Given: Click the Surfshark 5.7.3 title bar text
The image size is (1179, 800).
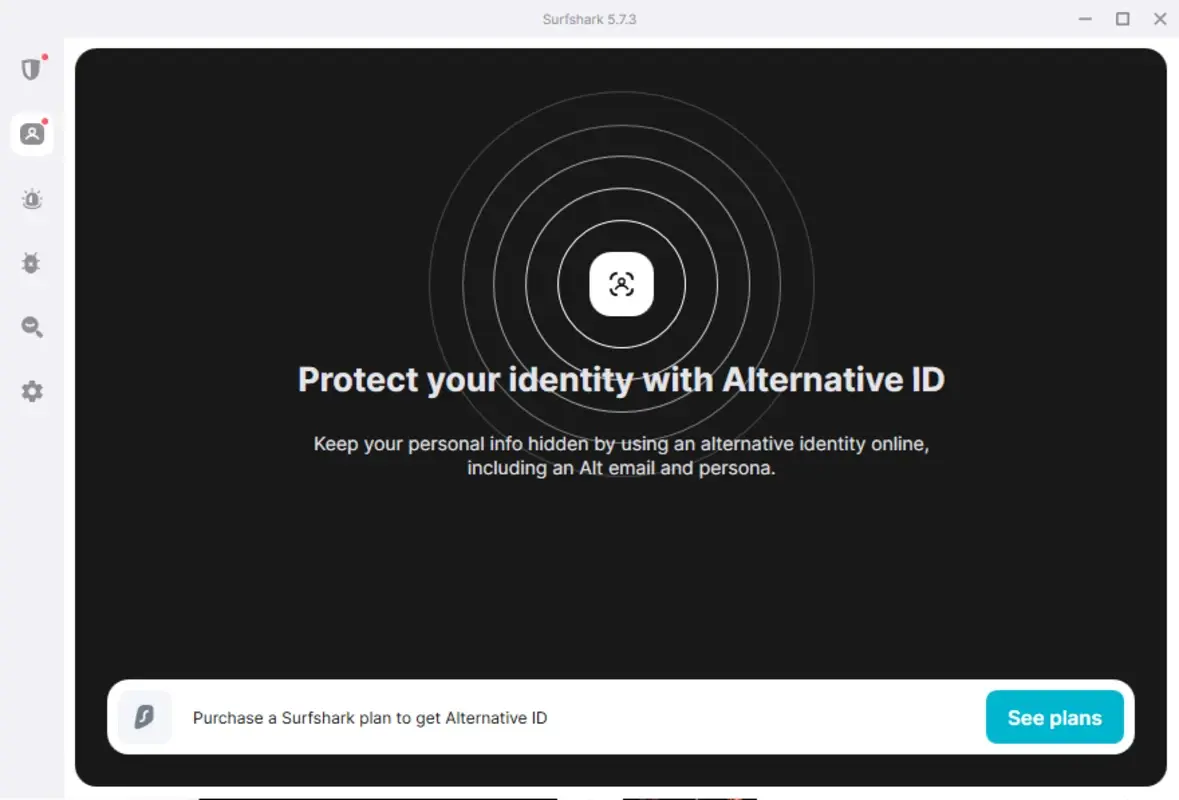Looking at the screenshot, I should tap(589, 18).
